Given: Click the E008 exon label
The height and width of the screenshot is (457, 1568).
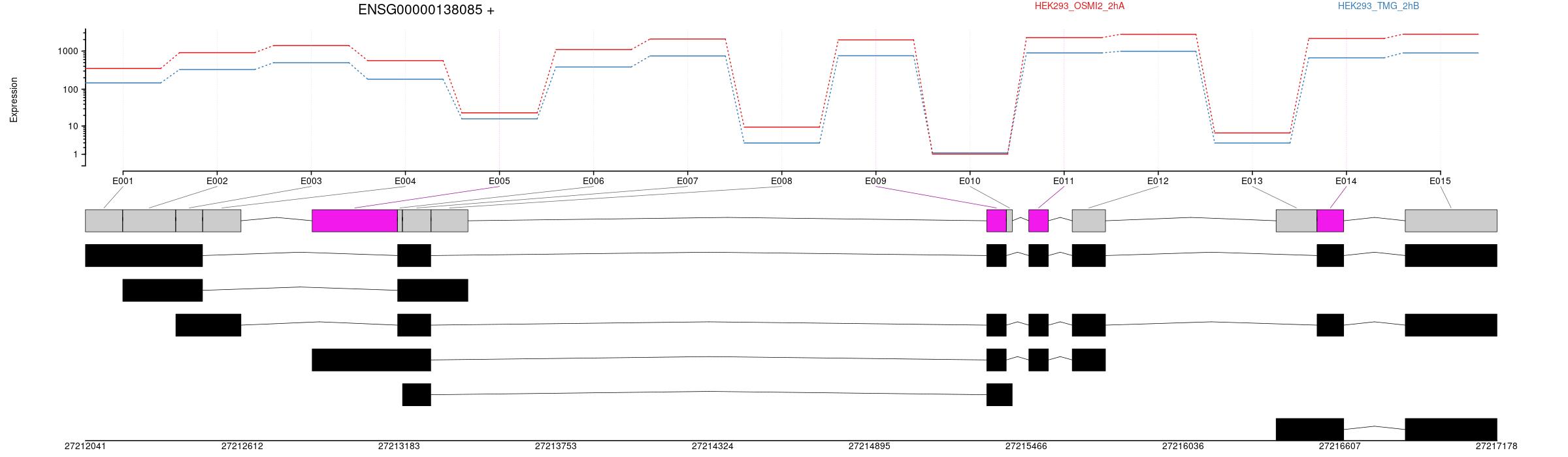Looking at the screenshot, I should 781,181.
